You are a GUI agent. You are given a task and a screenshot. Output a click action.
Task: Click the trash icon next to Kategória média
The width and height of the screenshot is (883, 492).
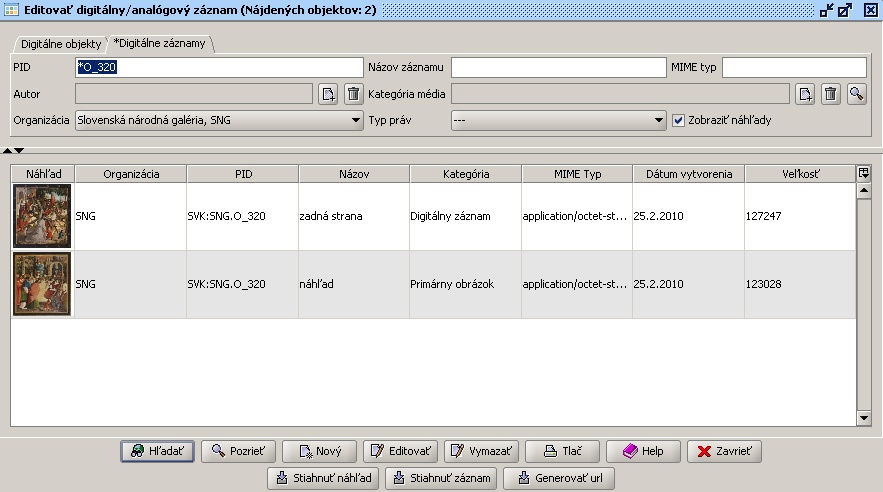(831, 94)
